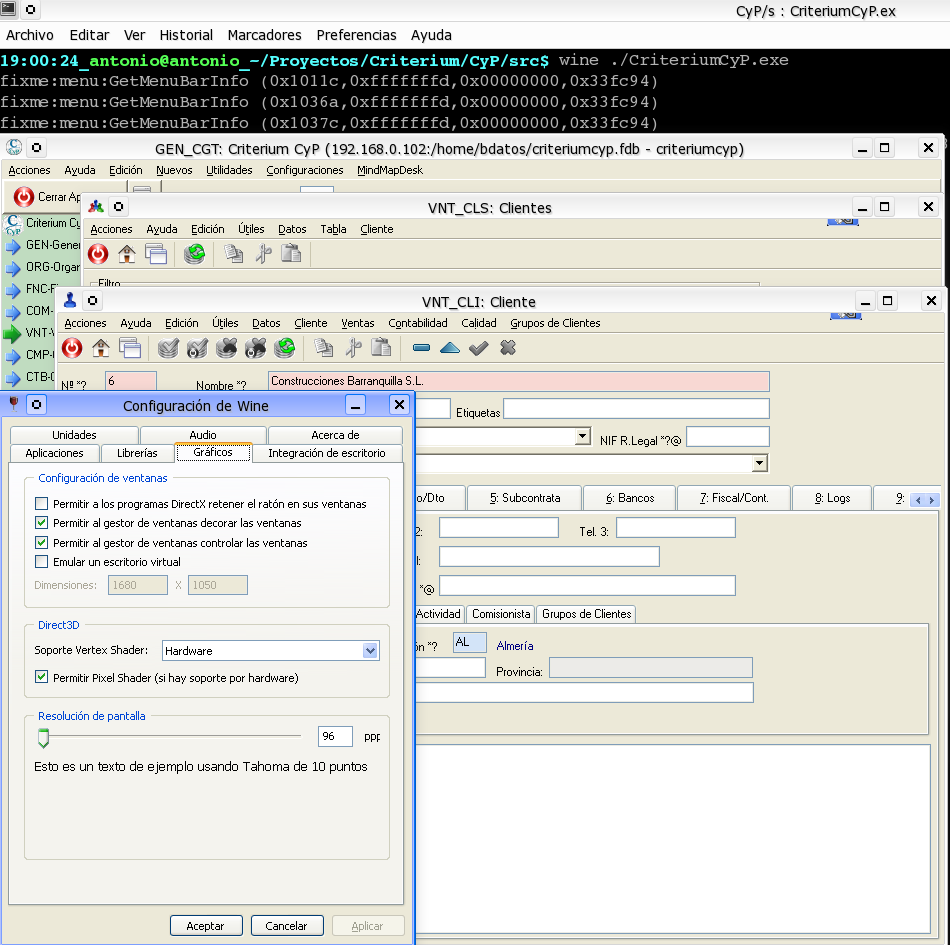Open the Integración de escritorio tab
Screen dimensions: 950x945
(x=327, y=453)
